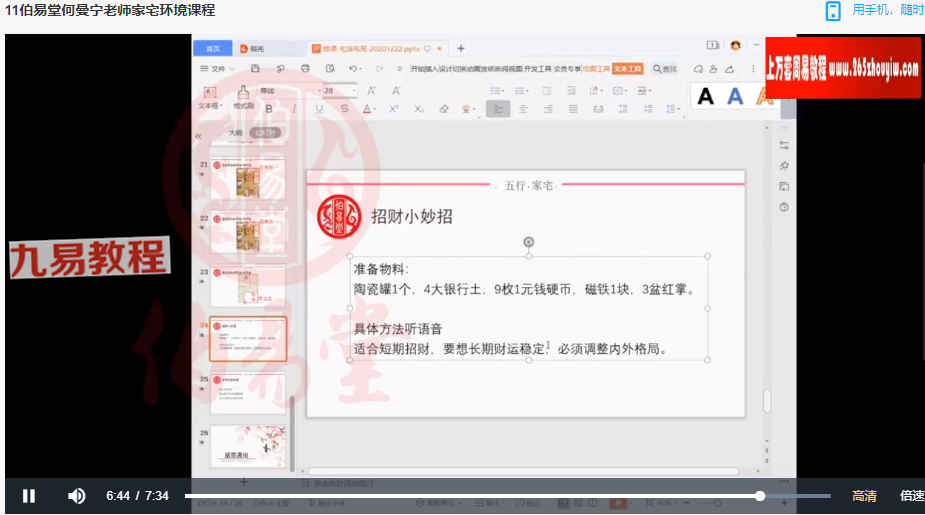
Task: Toggle strikethrough formatting
Action: click(x=344, y=109)
